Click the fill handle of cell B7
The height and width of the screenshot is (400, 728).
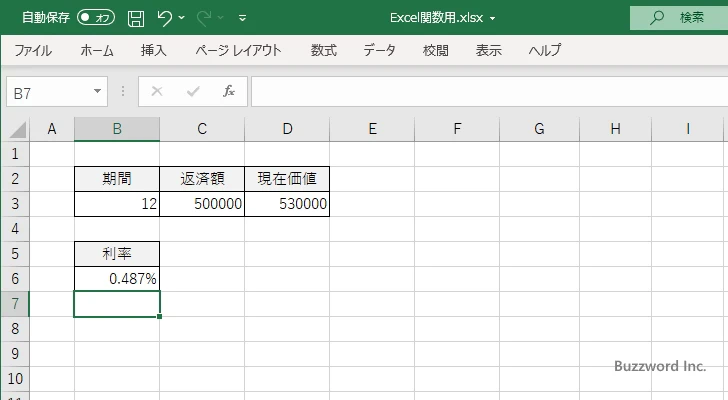click(x=160, y=316)
